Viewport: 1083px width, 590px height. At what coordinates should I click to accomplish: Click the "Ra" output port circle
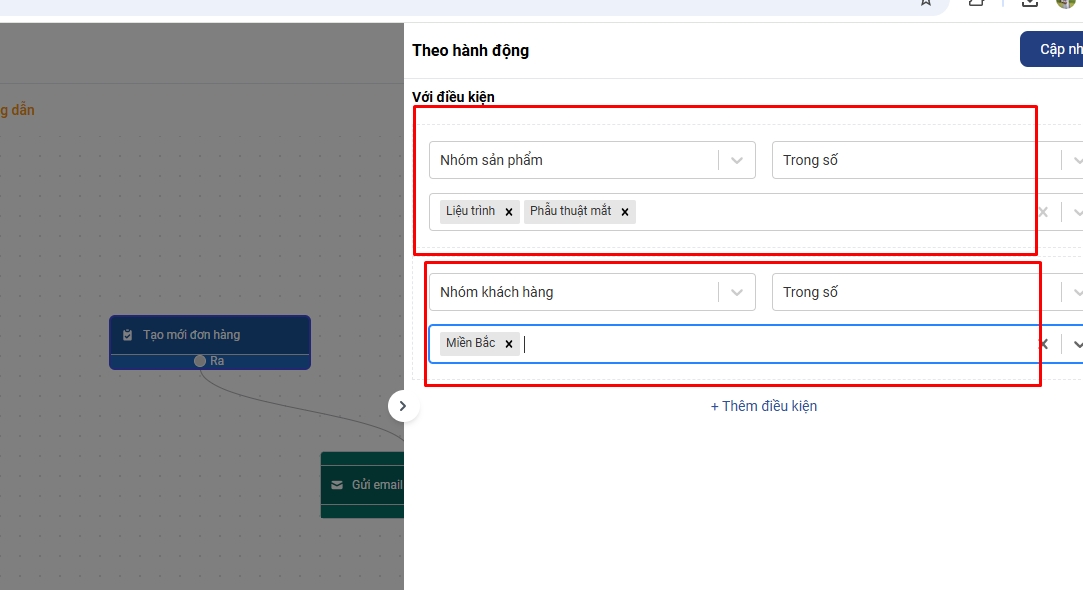pos(200,360)
